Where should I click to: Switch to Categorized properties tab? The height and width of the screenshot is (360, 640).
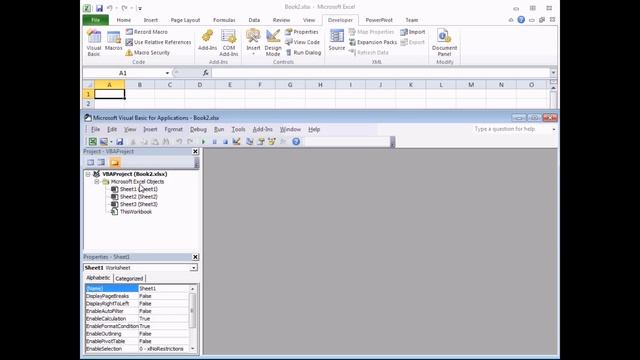click(129, 278)
